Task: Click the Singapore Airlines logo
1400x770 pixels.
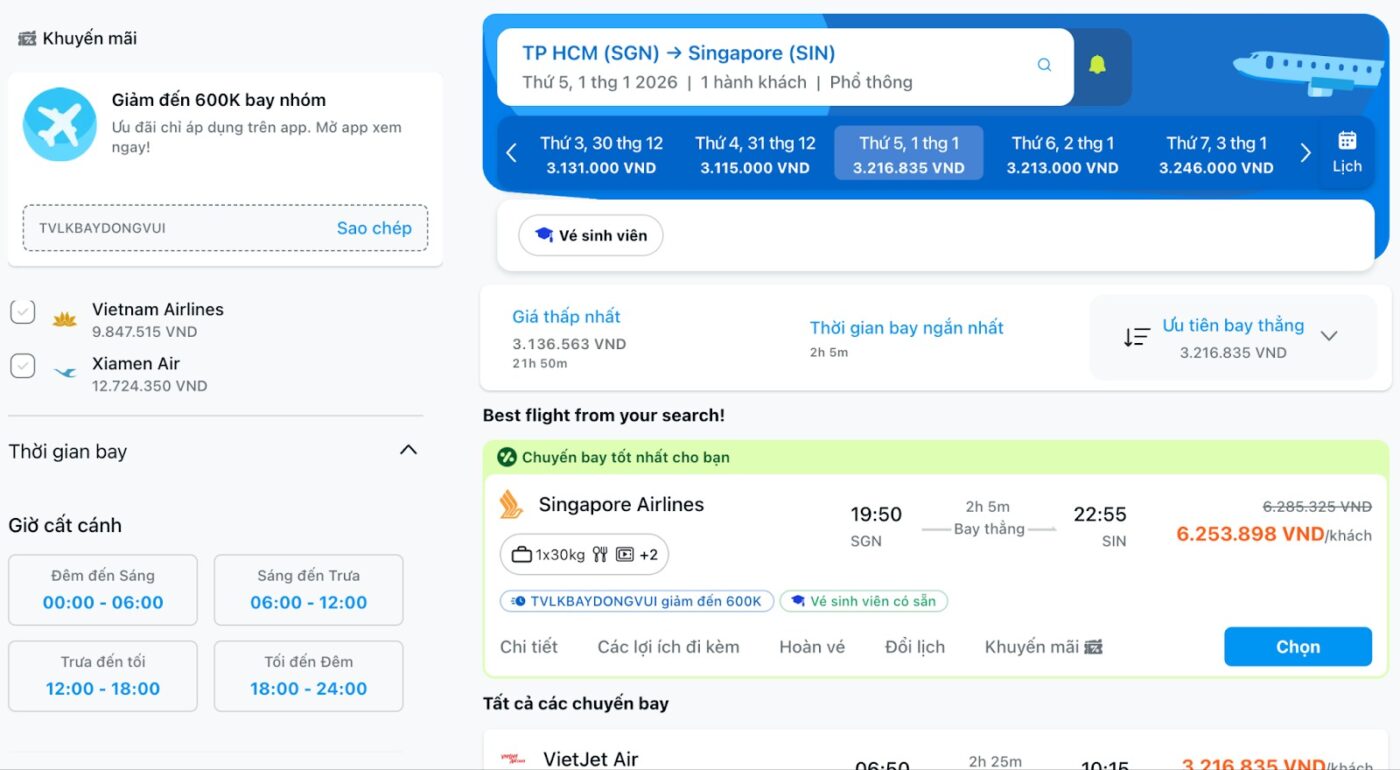Action: tap(512, 505)
